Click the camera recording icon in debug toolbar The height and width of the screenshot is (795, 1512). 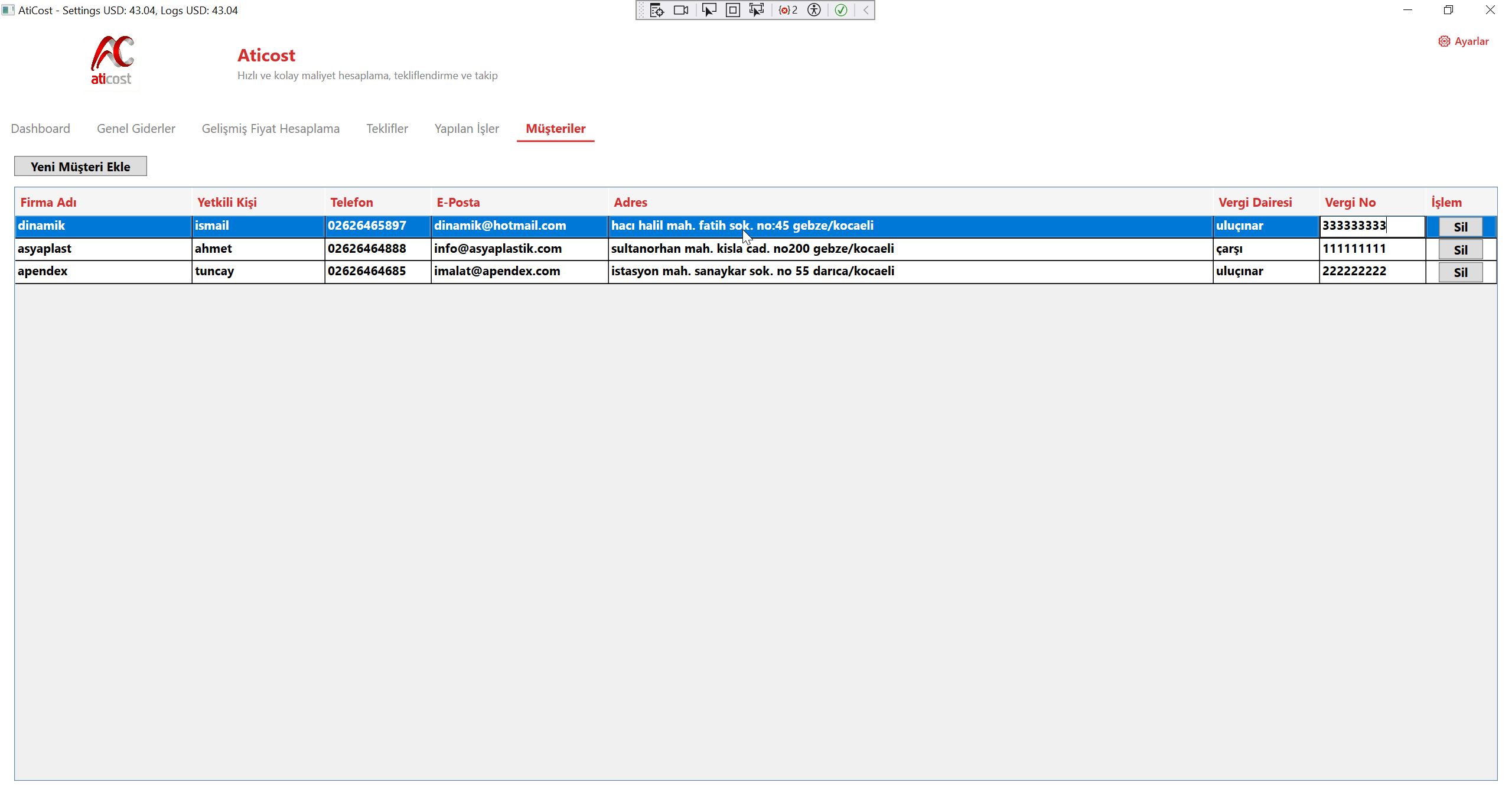[681, 10]
